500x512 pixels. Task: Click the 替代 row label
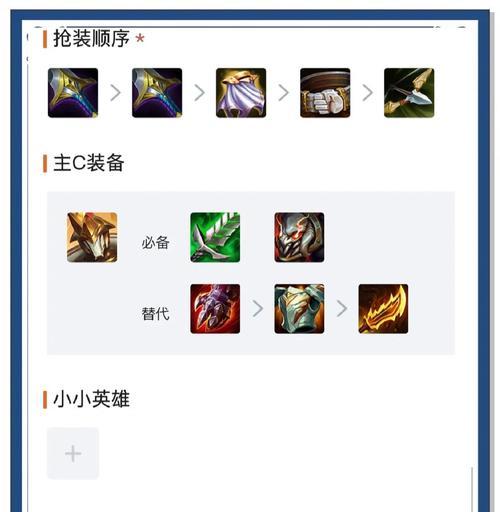155,314
